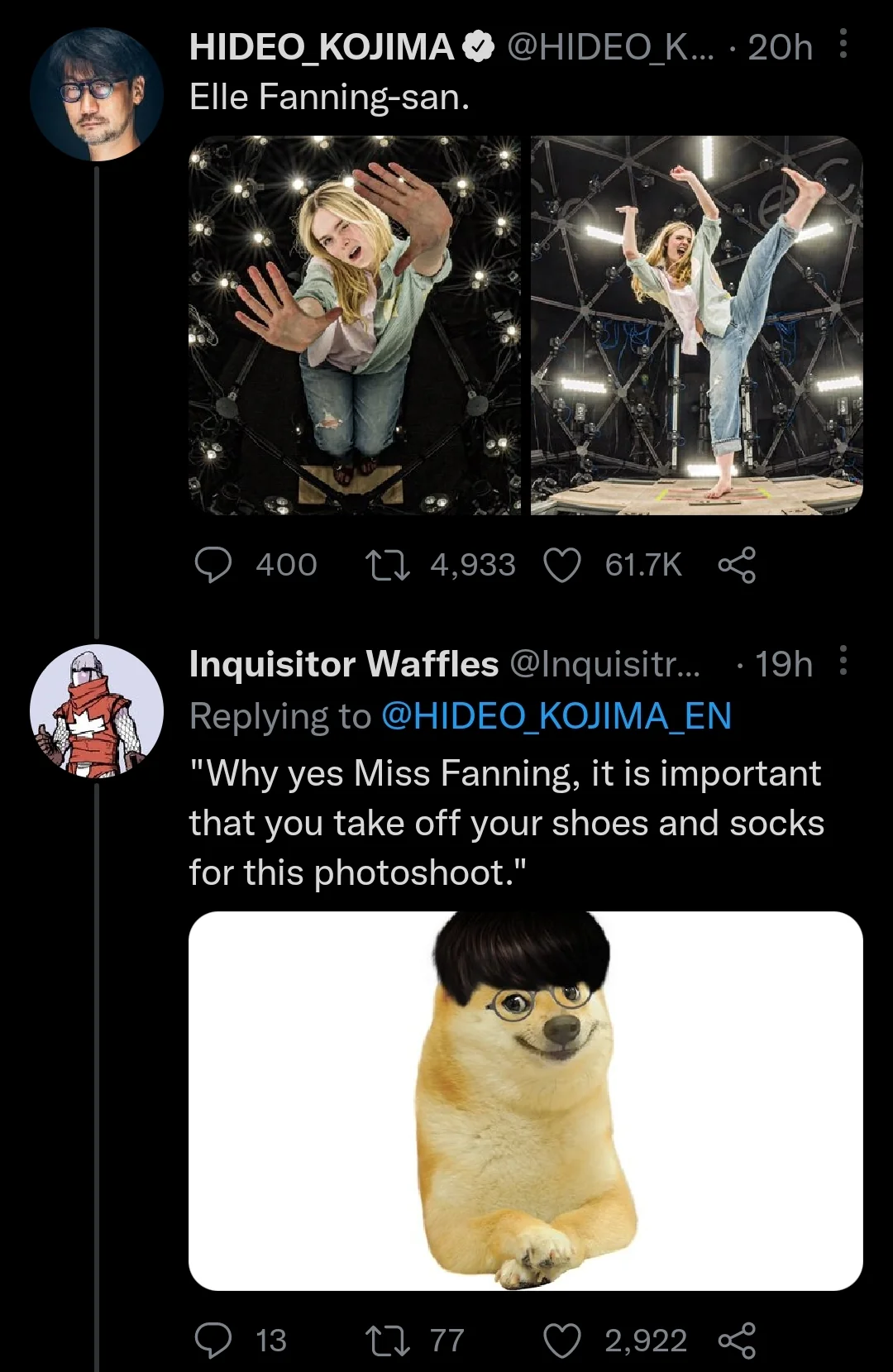Open Inquisitor Waffles' avatar
Viewport: 893px width, 1372px height.
[97, 711]
